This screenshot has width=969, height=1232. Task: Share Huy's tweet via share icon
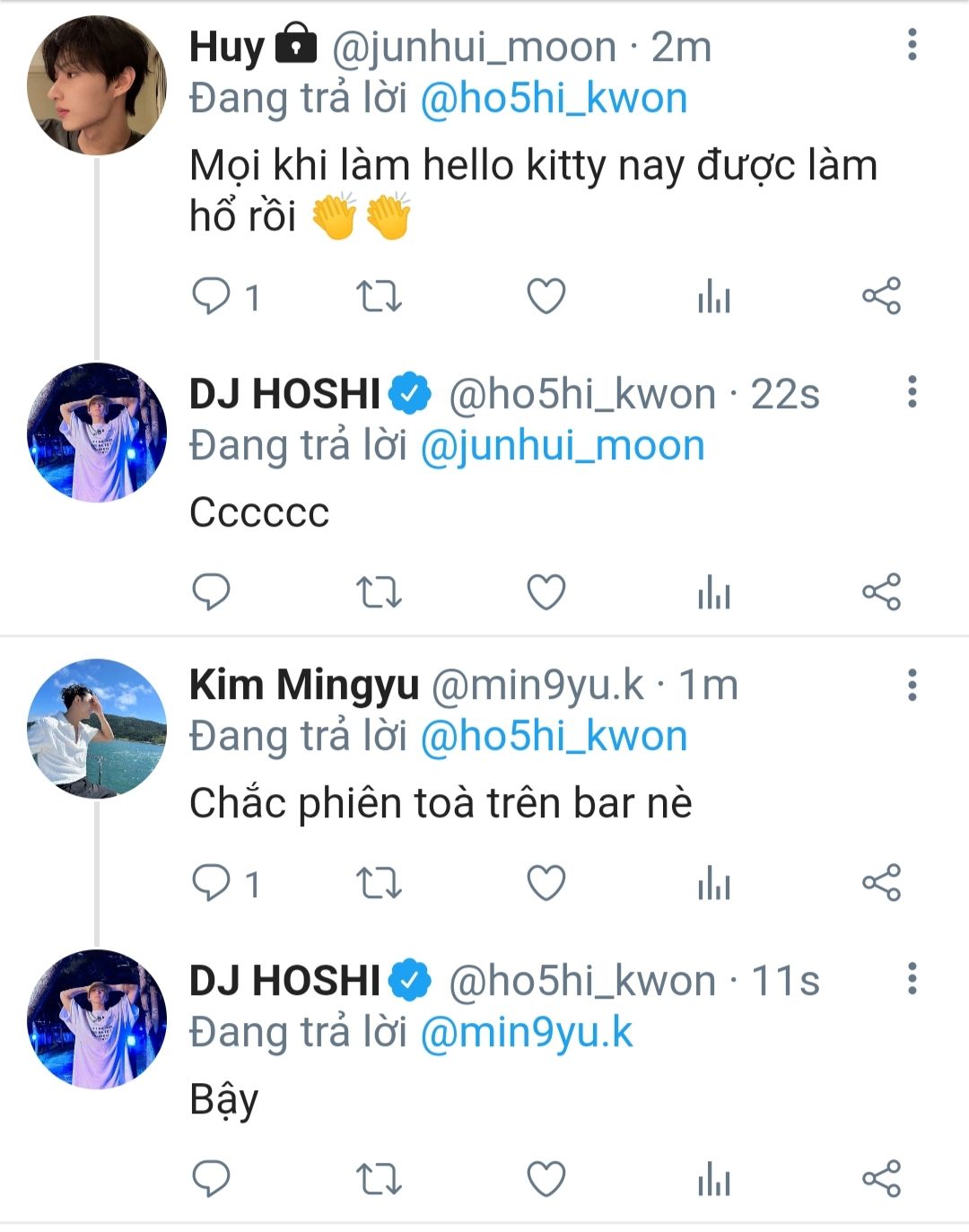coord(881,296)
